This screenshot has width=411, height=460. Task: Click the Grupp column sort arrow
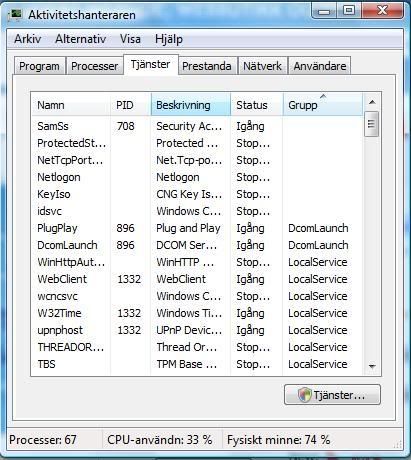(x=323, y=96)
